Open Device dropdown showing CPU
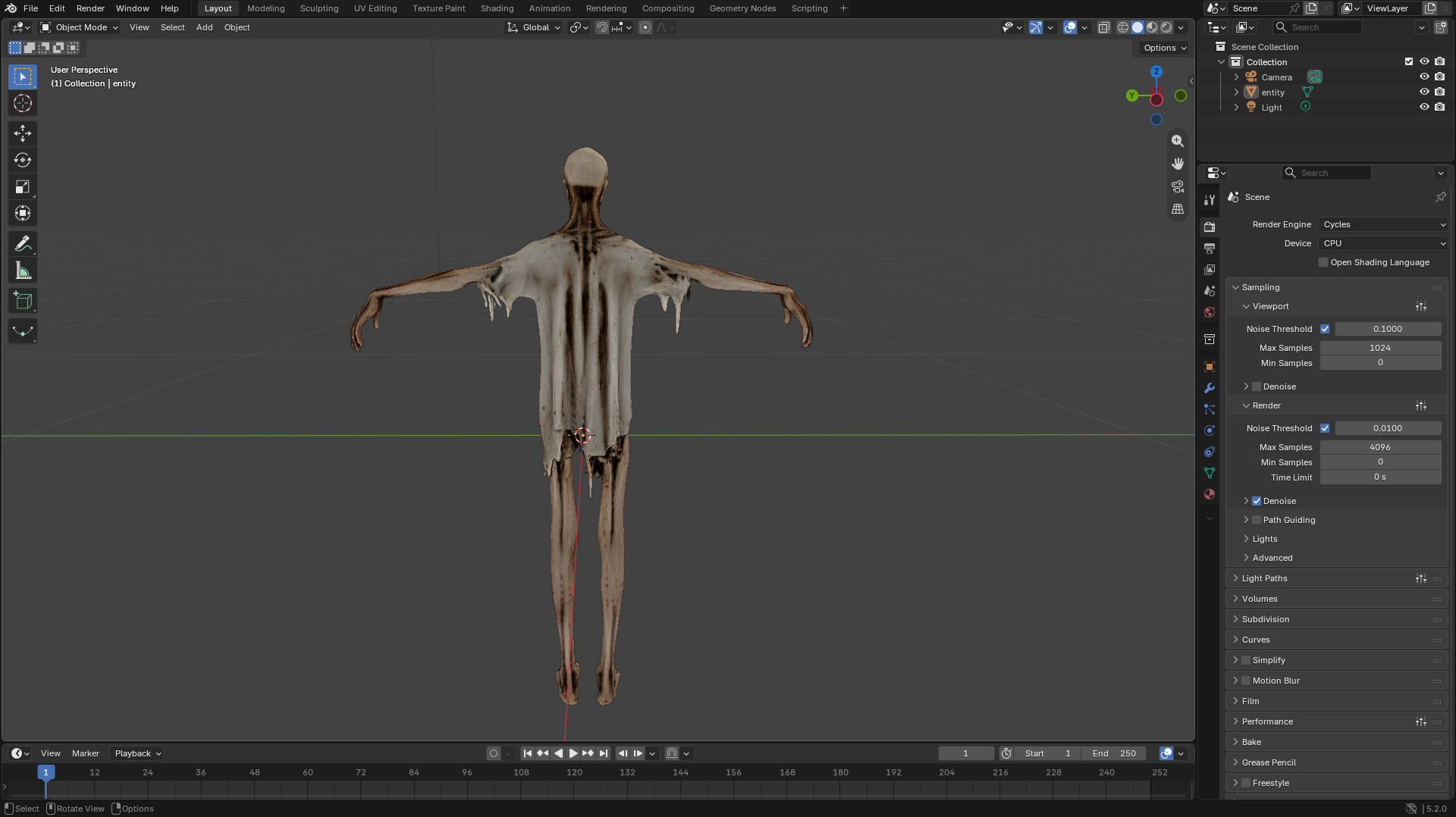1456x817 pixels. pyautogui.click(x=1384, y=243)
